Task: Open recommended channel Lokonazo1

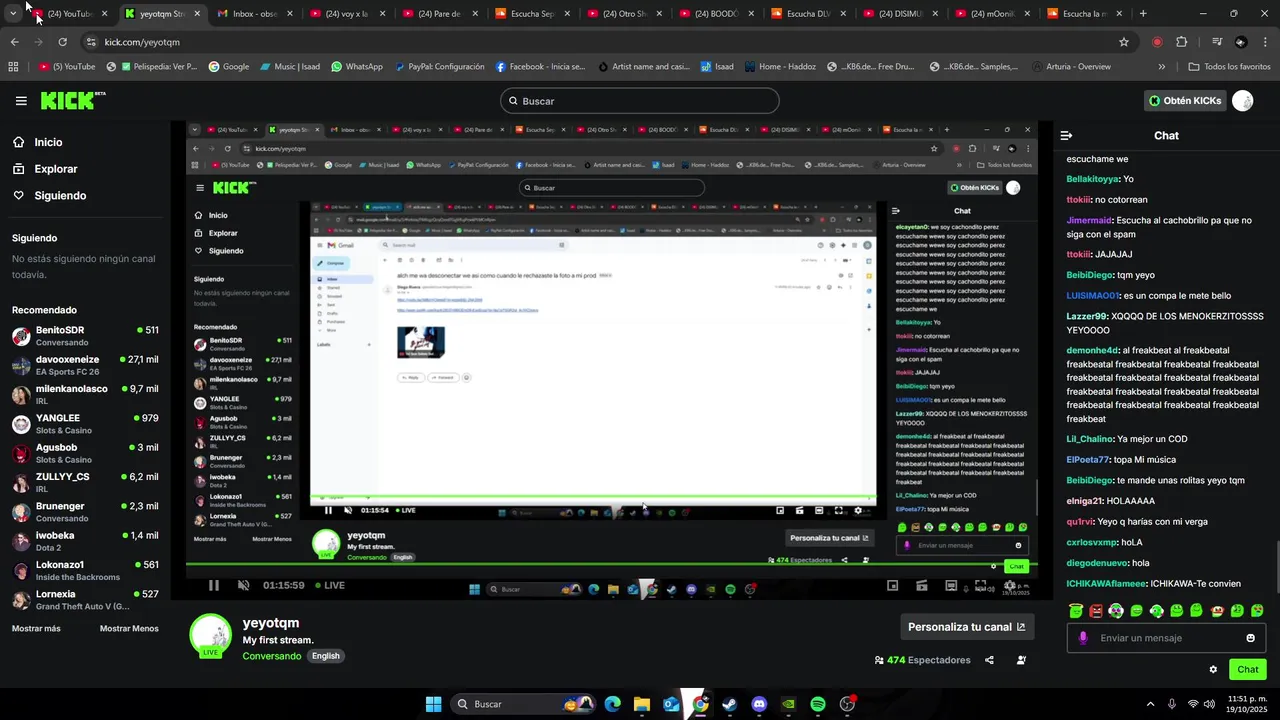Action: (x=85, y=571)
